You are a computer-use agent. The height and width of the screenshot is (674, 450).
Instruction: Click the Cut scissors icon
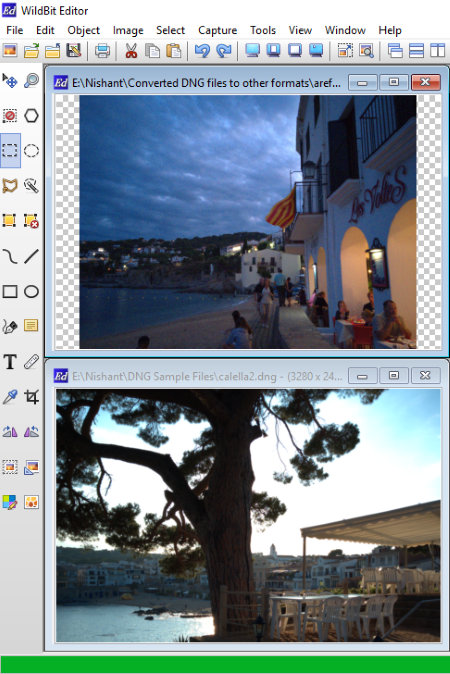click(x=131, y=50)
